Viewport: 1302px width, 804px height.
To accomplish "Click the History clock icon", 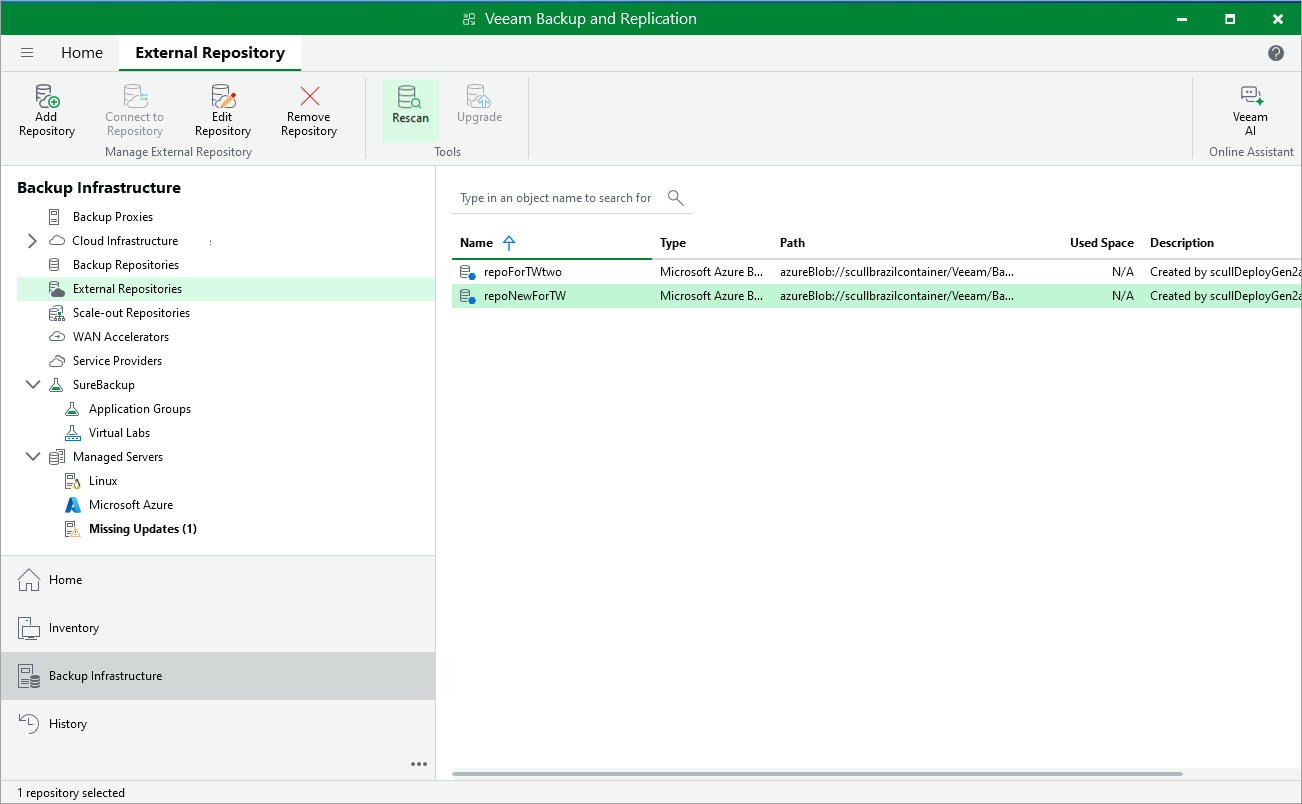I will 29,724.
